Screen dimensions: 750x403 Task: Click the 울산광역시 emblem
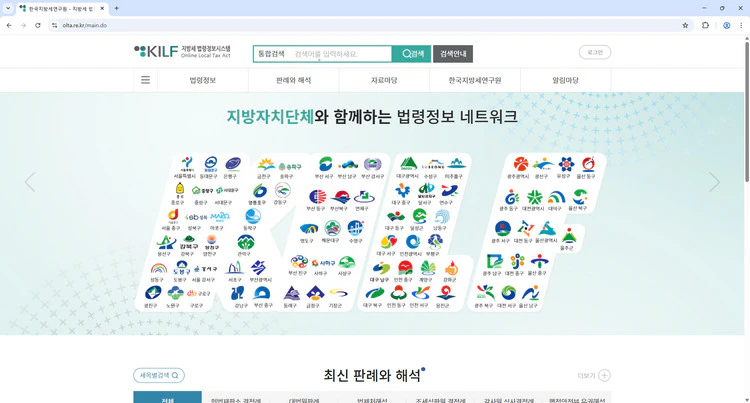pos(547,229)
